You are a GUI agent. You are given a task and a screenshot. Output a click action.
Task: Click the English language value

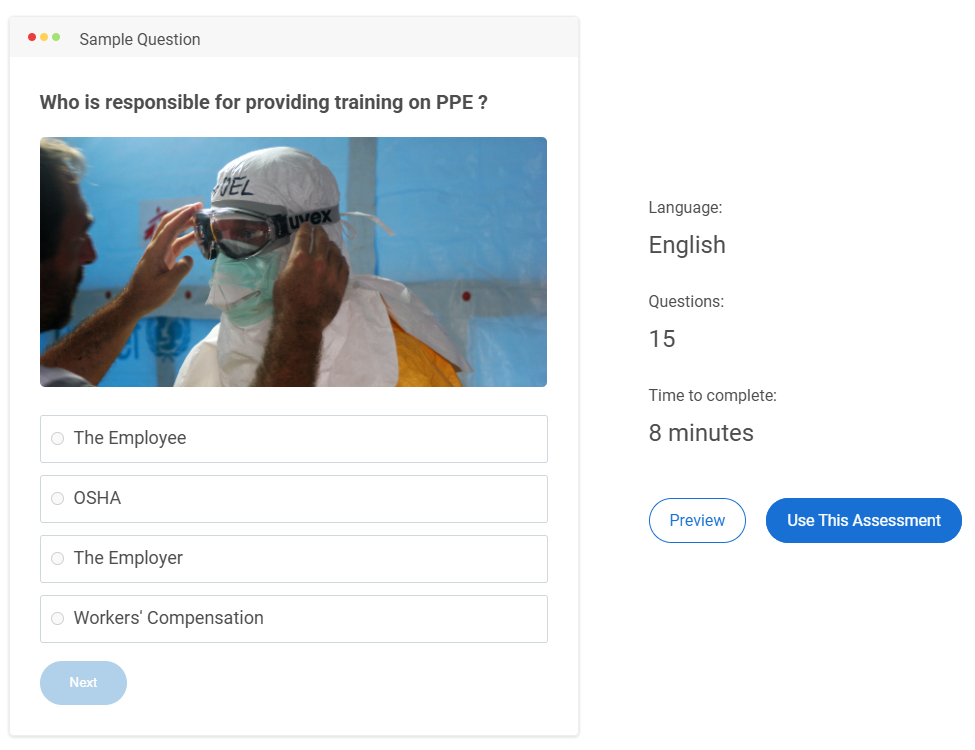(x=687, y=245)
